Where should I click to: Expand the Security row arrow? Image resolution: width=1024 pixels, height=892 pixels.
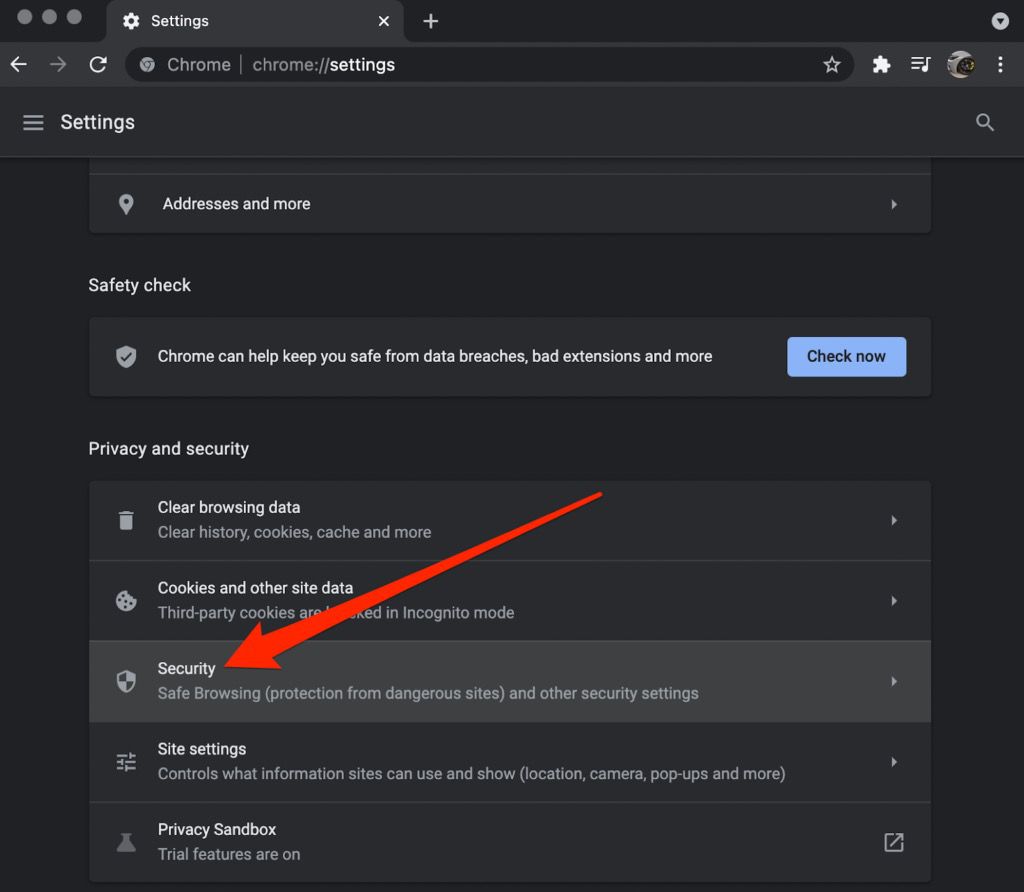pos(893,682)
